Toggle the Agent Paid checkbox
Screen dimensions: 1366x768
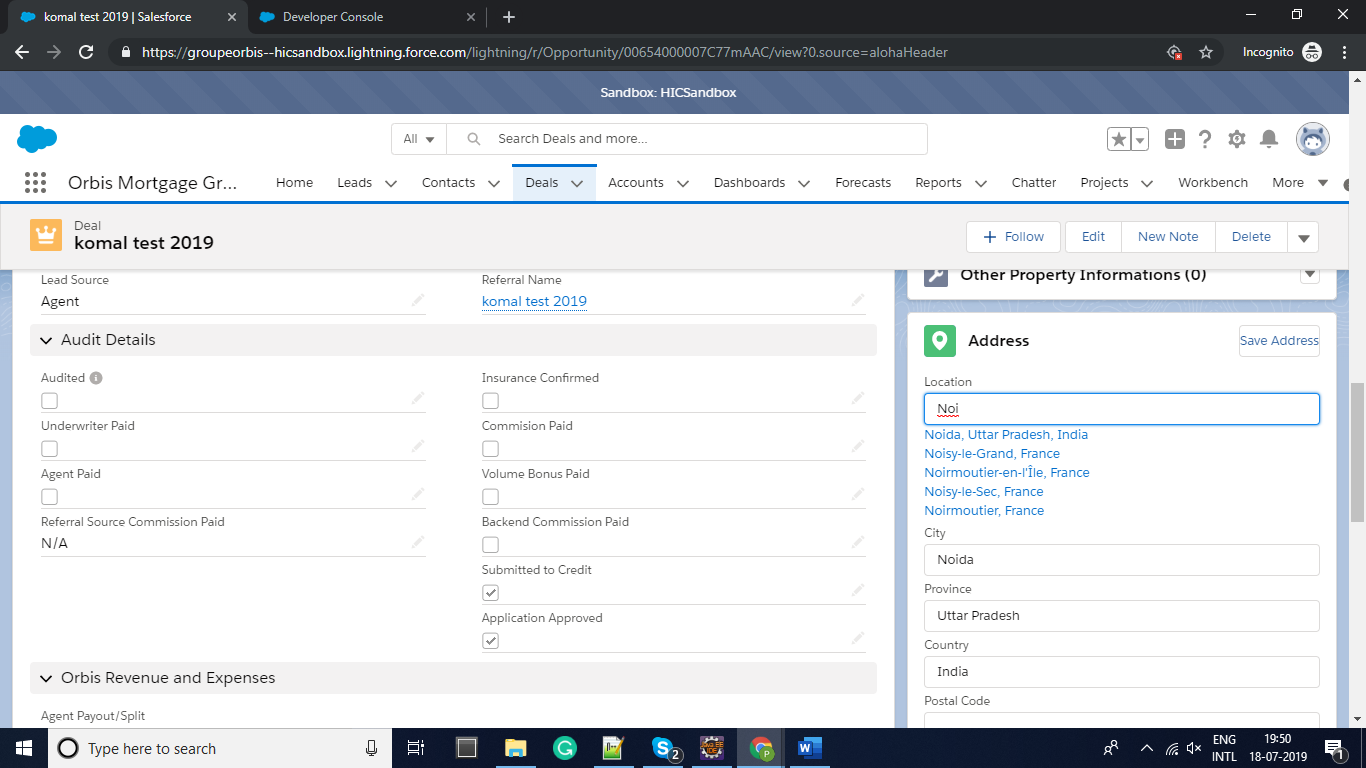coord(49,497)
